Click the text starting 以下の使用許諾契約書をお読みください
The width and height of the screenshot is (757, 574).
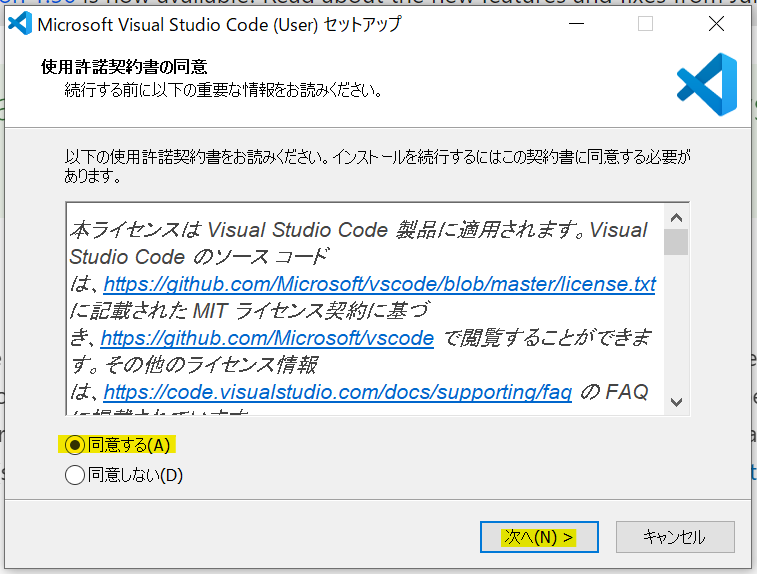coord(378,166)
